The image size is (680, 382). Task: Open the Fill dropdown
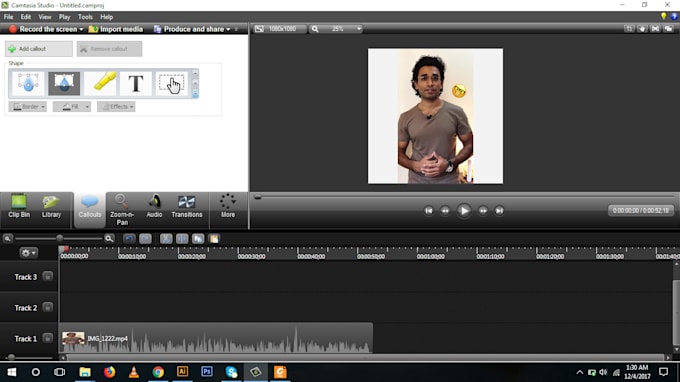tap(72, 107)
